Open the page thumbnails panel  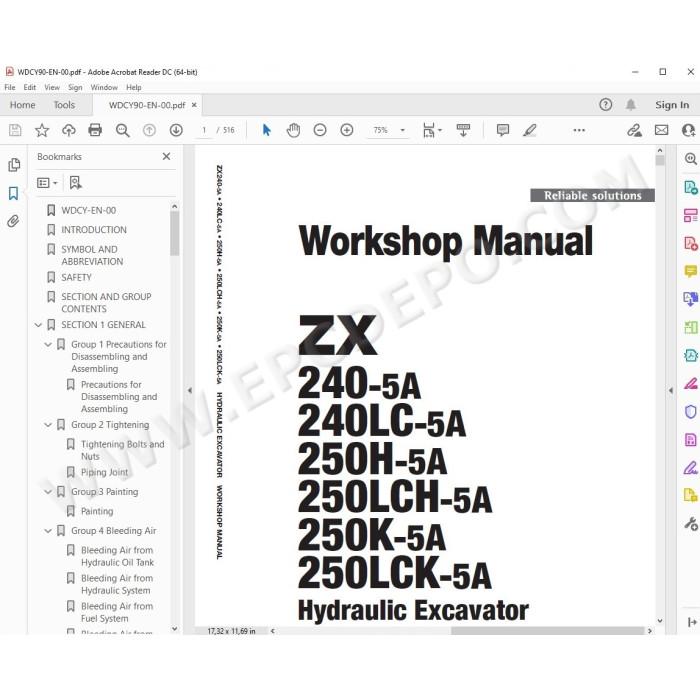tap(14, 165)
